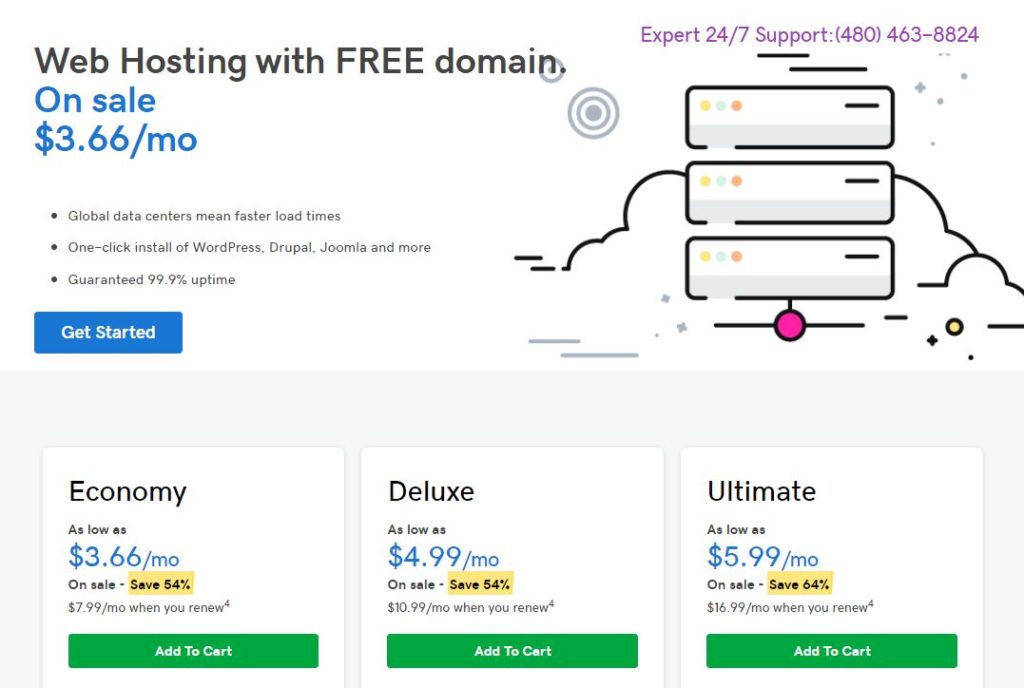Image resolution: width=1024 pixels, height=688 pixels.
Task: Click the middle server unit in illustration
Action: [790, 193]
